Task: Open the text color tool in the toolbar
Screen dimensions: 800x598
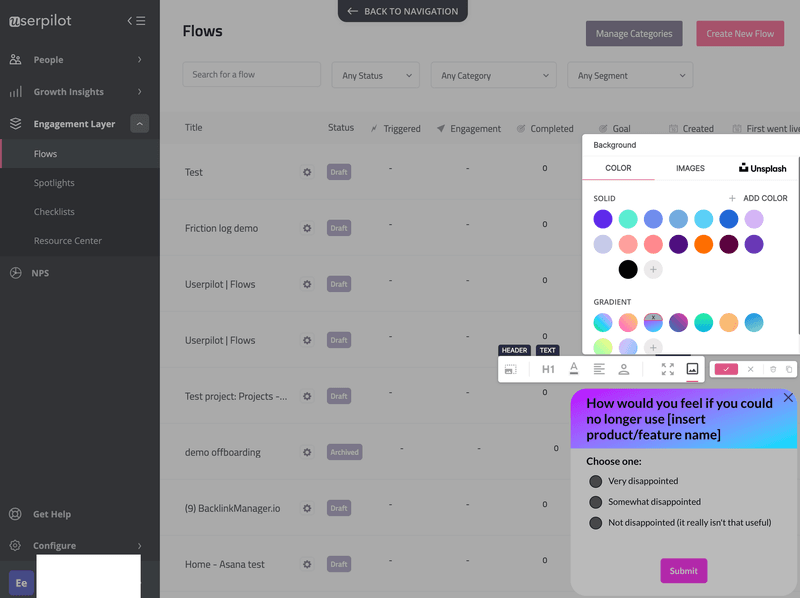Action: coord(573,368)
